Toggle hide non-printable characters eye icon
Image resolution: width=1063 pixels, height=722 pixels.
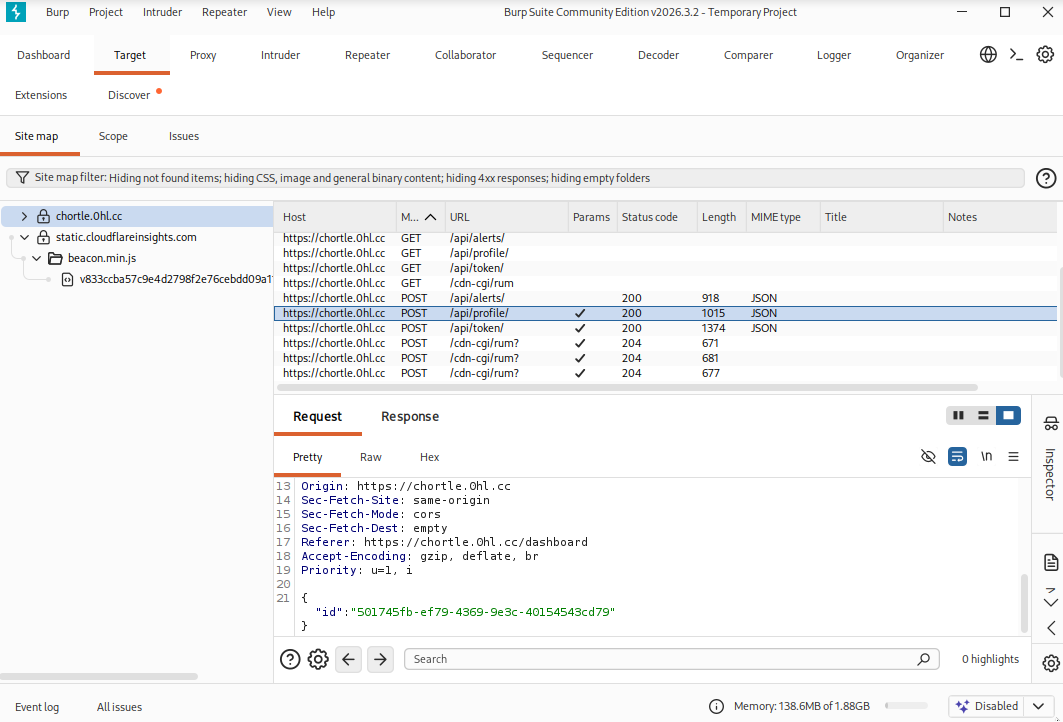point(928,457)
